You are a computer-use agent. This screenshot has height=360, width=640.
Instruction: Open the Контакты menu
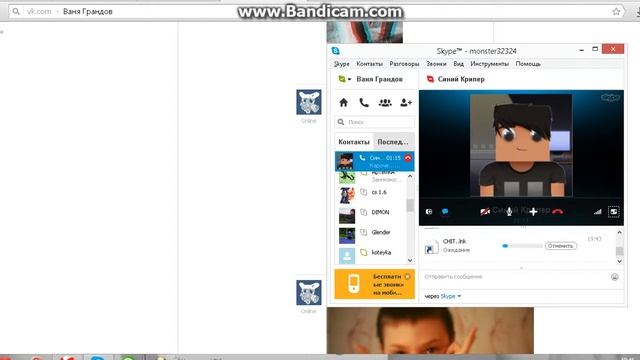[x=369, y=64]
